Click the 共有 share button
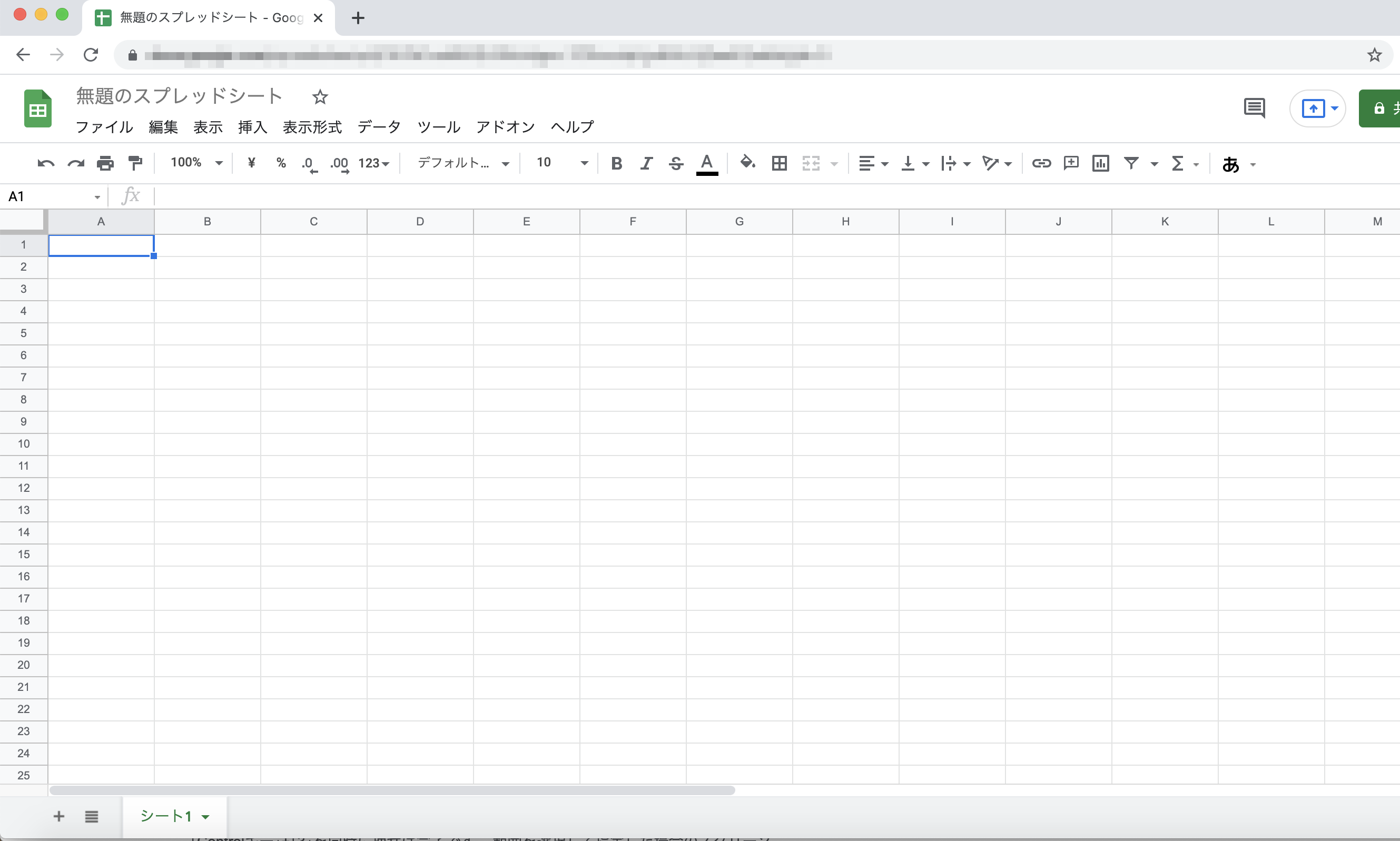Image resolution: width=1400 pixels, height=841 pixels. (x=1383, y=107)
